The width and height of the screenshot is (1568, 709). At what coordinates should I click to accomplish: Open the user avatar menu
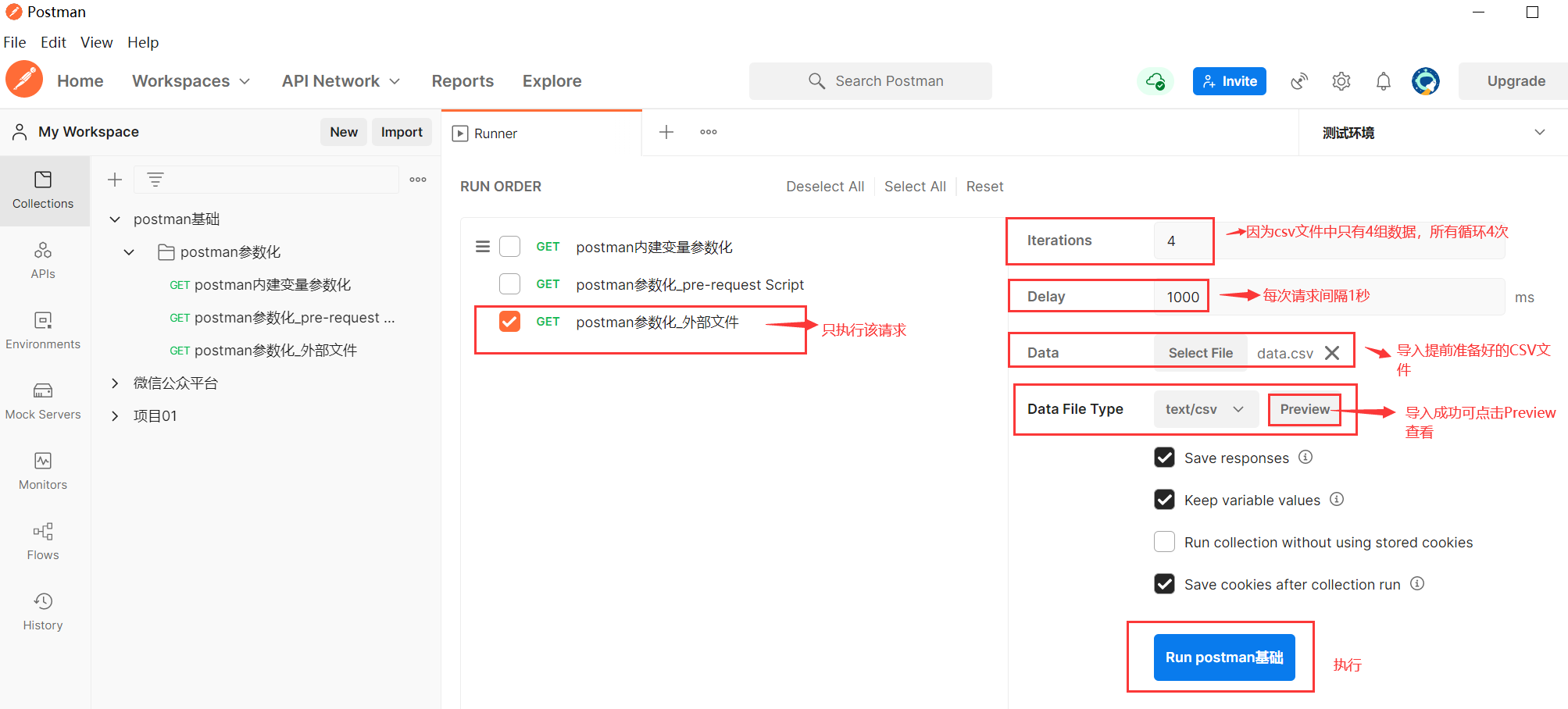pyautogui.click(x=1426, y=81)
